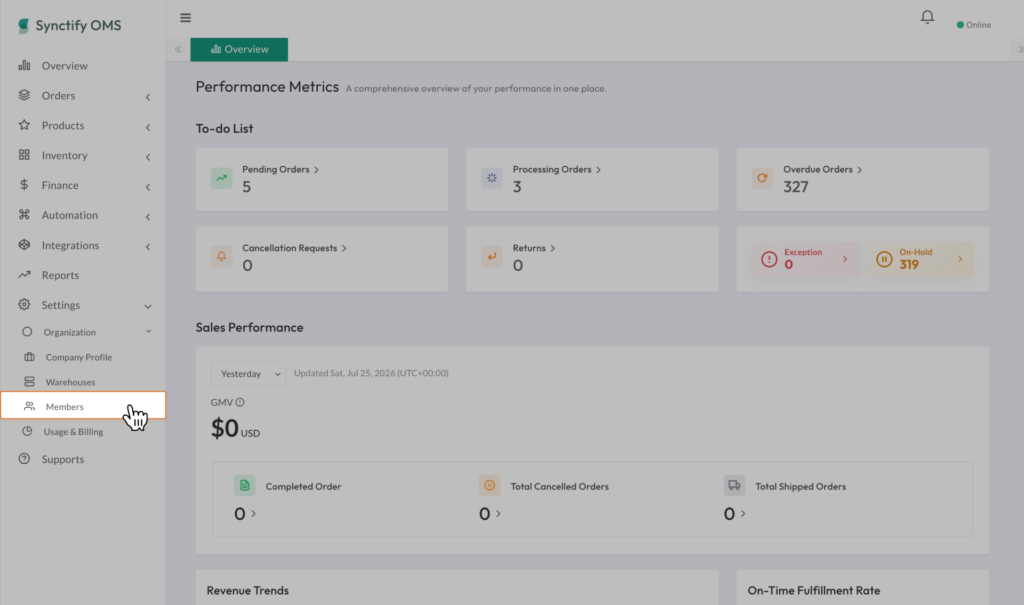Click the Overview bar chart sidebar icon
The width and height of the screenshot is (1024, 605).
[x=24, y=65]
